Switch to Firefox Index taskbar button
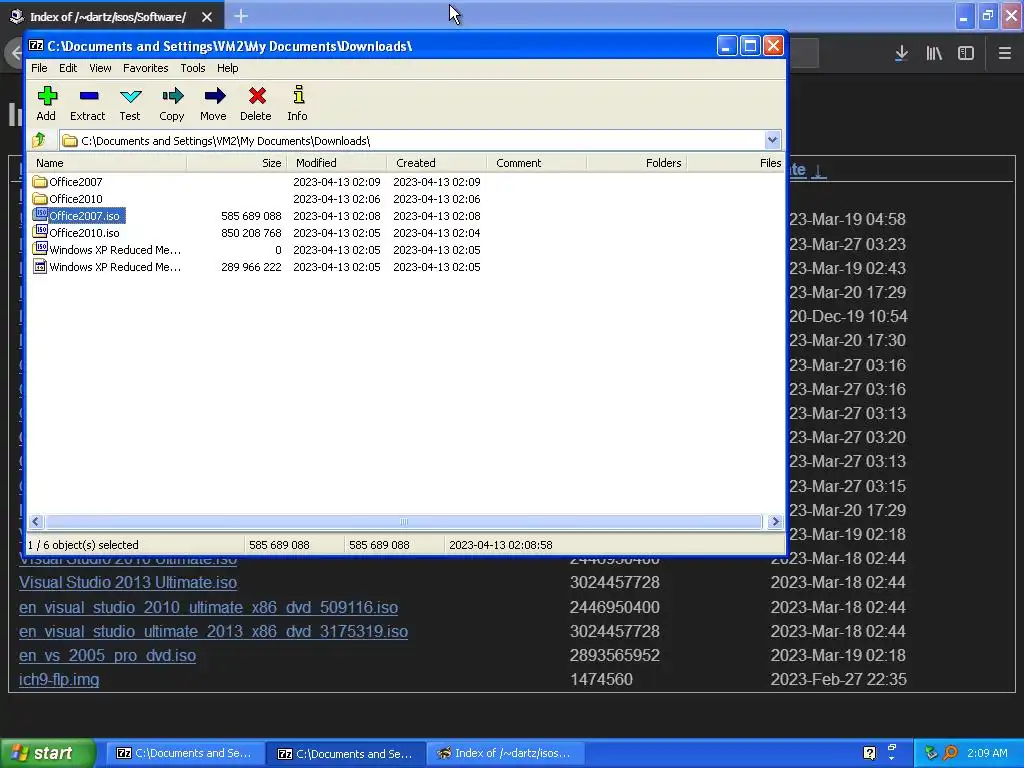Image resolution: width=1024 pixels, height=768 pixels. pyautogui.click(x=505, y=753)
